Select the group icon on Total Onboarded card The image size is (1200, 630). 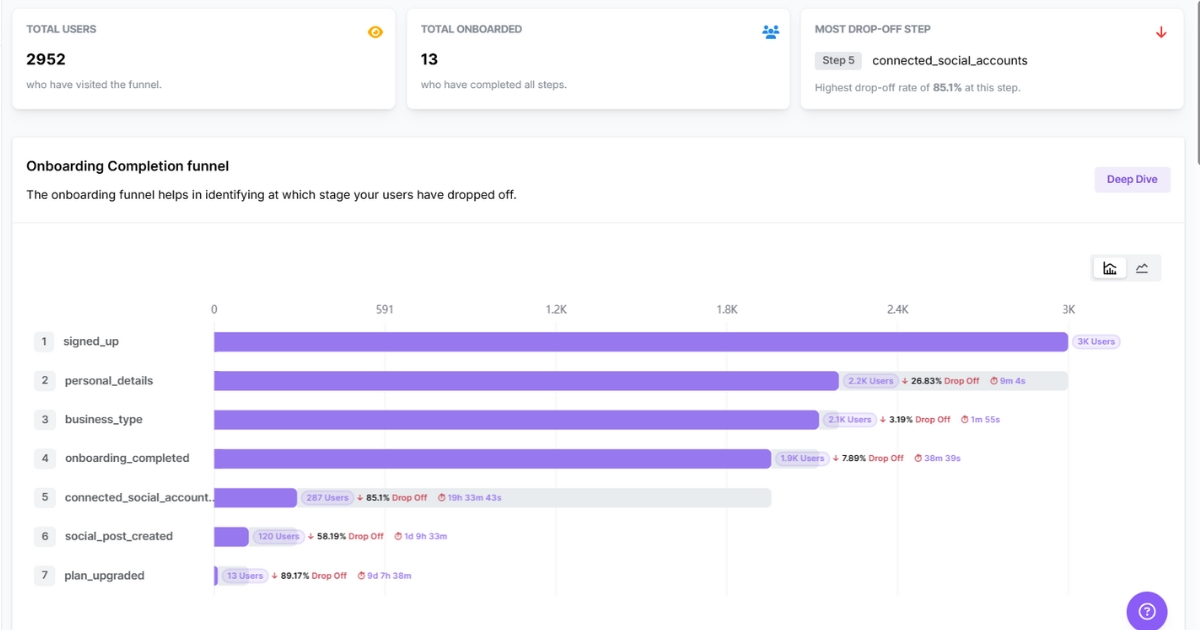pos(770,31)
